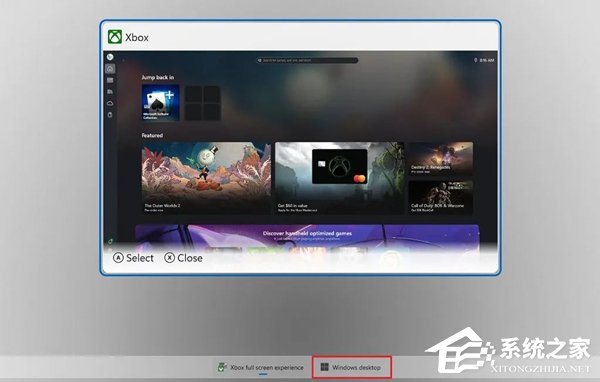Image resolution: width=600 pixels, height=382 pixels.
Task: Click the Xbox logo in the window title
Action: point(114,37)
